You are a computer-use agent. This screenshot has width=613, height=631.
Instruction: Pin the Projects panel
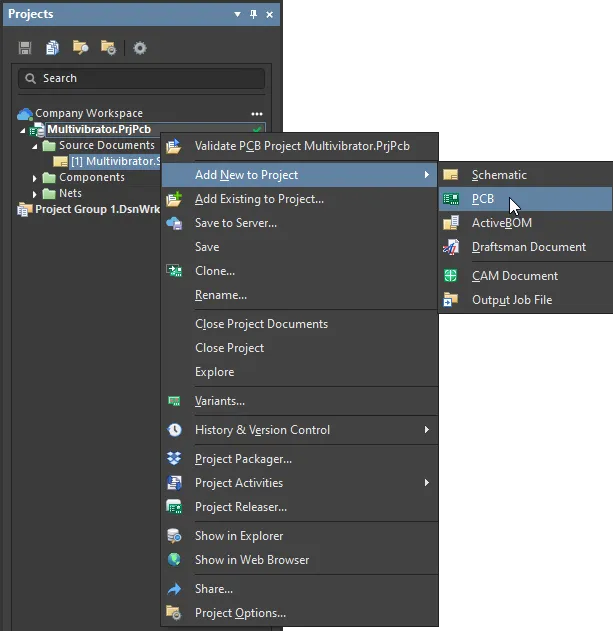click(x=253, y=14)
